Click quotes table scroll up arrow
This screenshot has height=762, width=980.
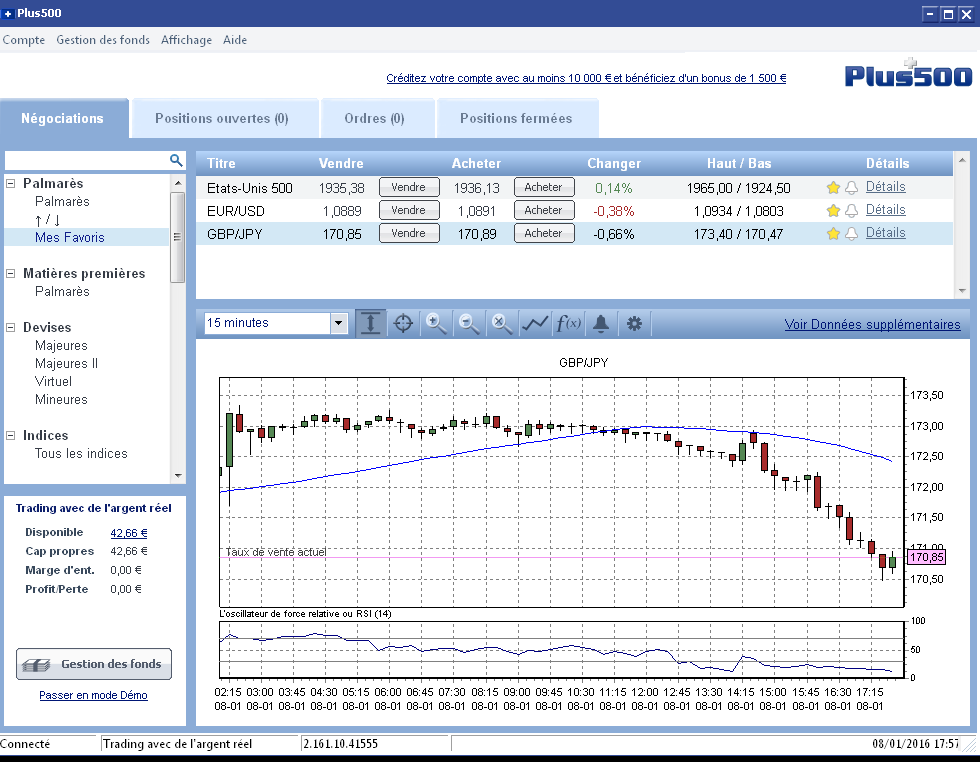(x=962, y=161)
